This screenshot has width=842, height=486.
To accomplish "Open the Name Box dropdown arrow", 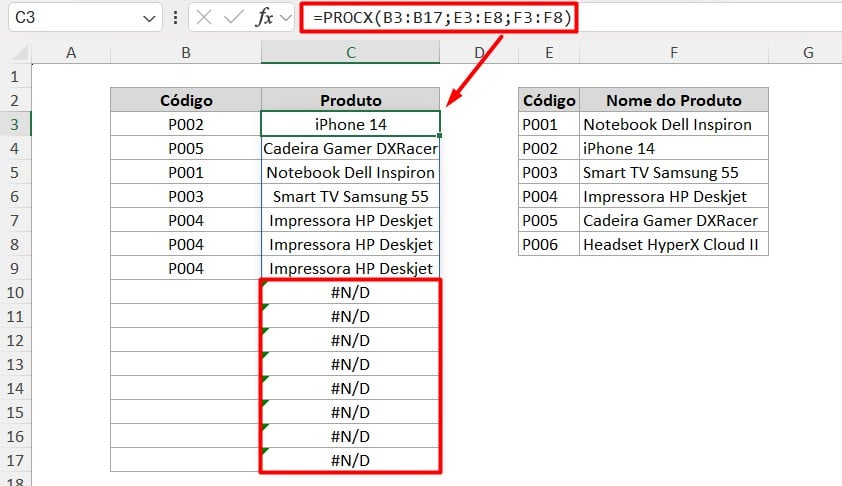I will click(149, 19).
